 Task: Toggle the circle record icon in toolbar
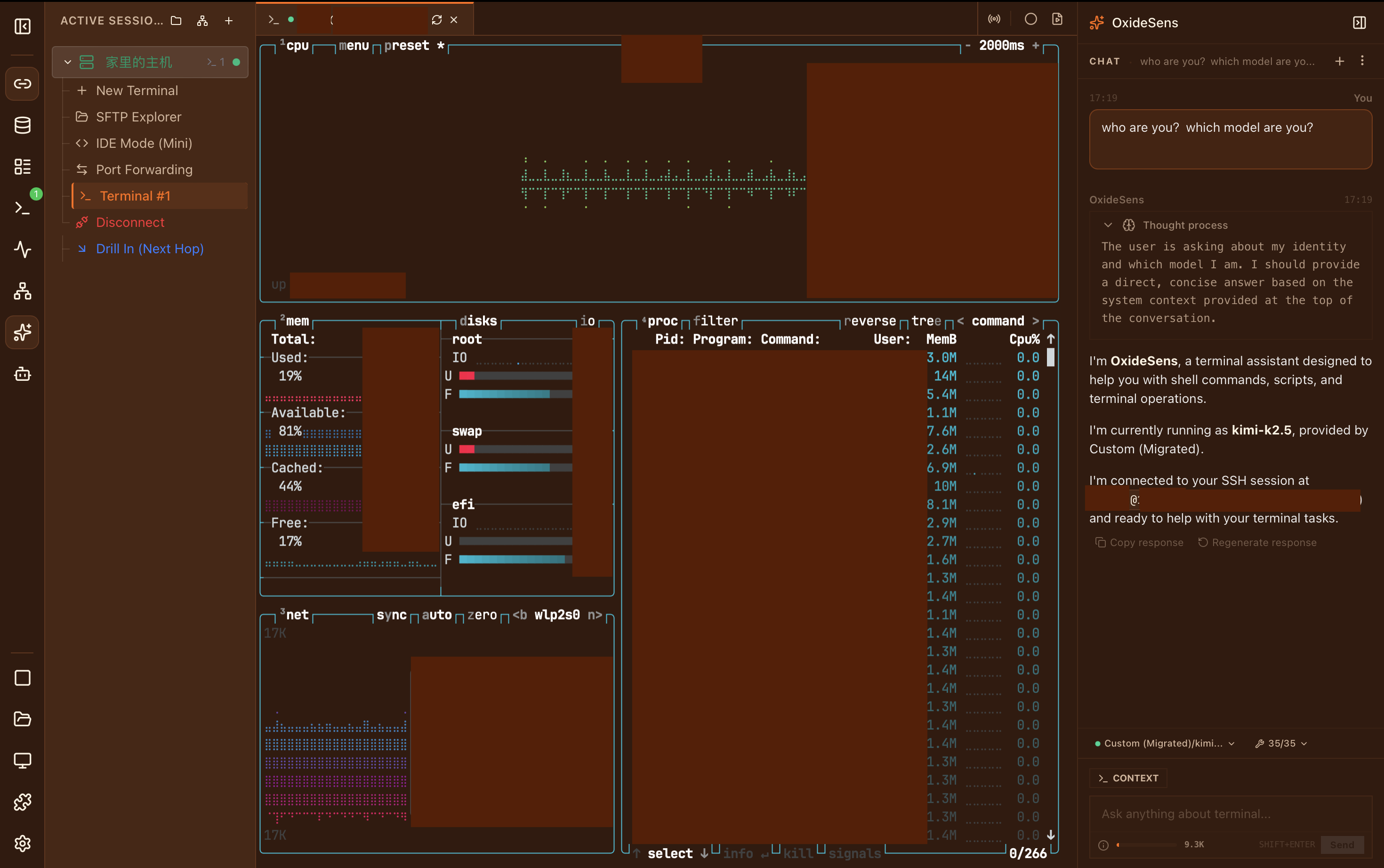(1030, 19)
